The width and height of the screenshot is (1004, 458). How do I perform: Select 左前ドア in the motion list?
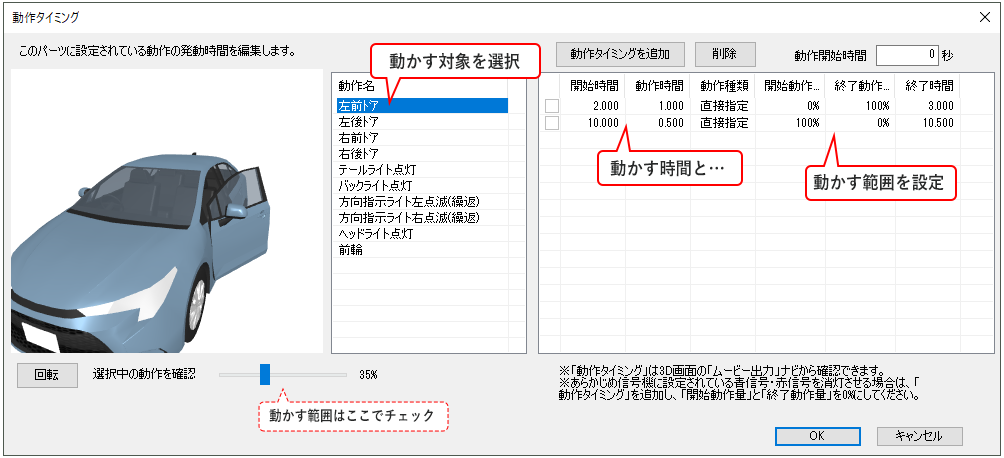pyautogui.click(x=359, y=105)
